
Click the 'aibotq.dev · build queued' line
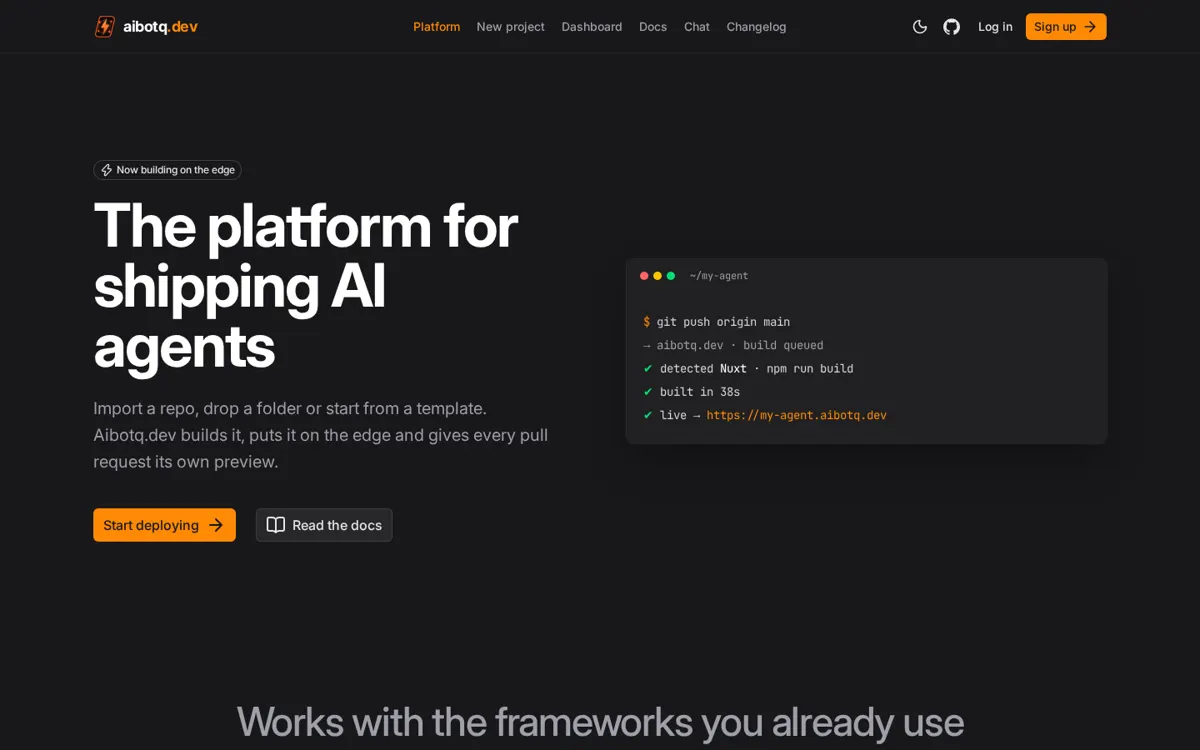click(x=733, y=345)
